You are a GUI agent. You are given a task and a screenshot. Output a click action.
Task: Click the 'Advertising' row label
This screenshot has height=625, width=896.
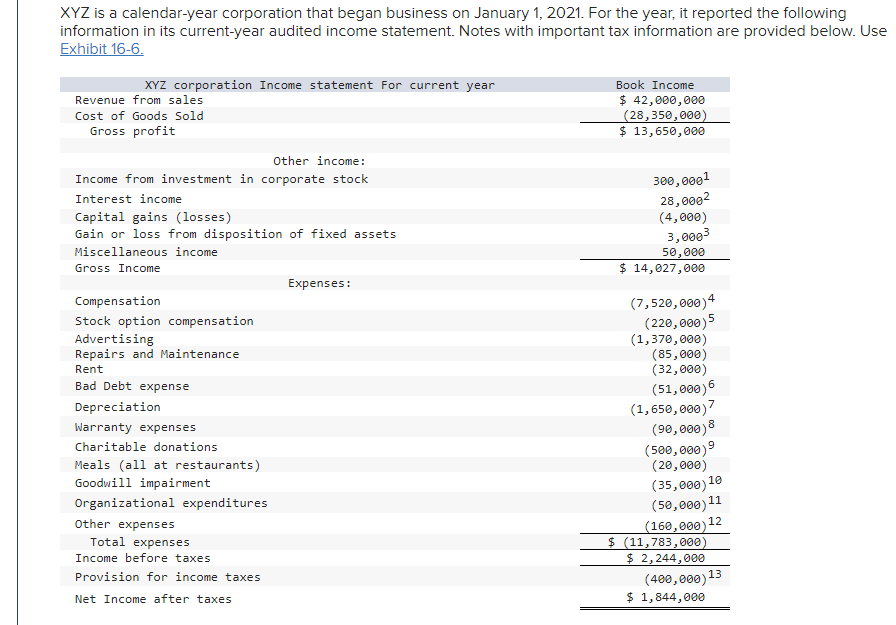coord(114,339)
